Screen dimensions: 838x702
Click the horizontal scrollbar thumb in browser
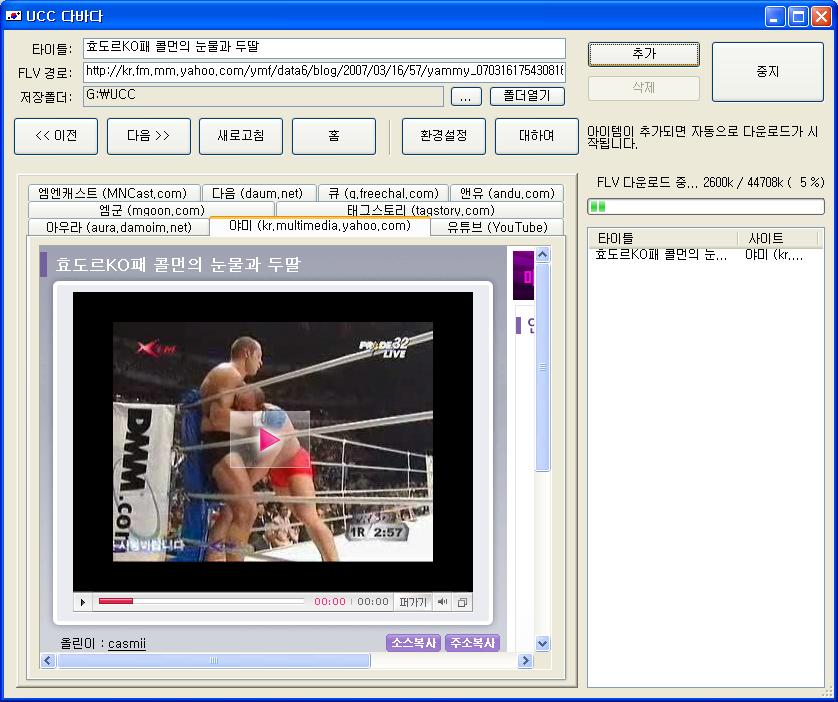[x=213, y=661]
